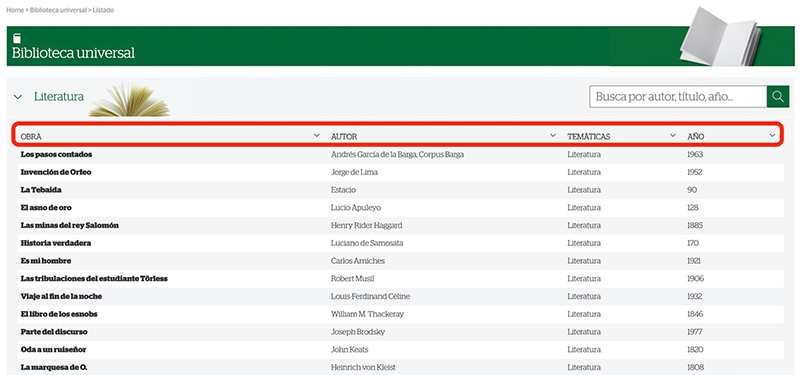Open the AUTOR column sort dropdown
The height and width of the screenshot is (375, 800).
pyautogui.click(x=553, y=136)
